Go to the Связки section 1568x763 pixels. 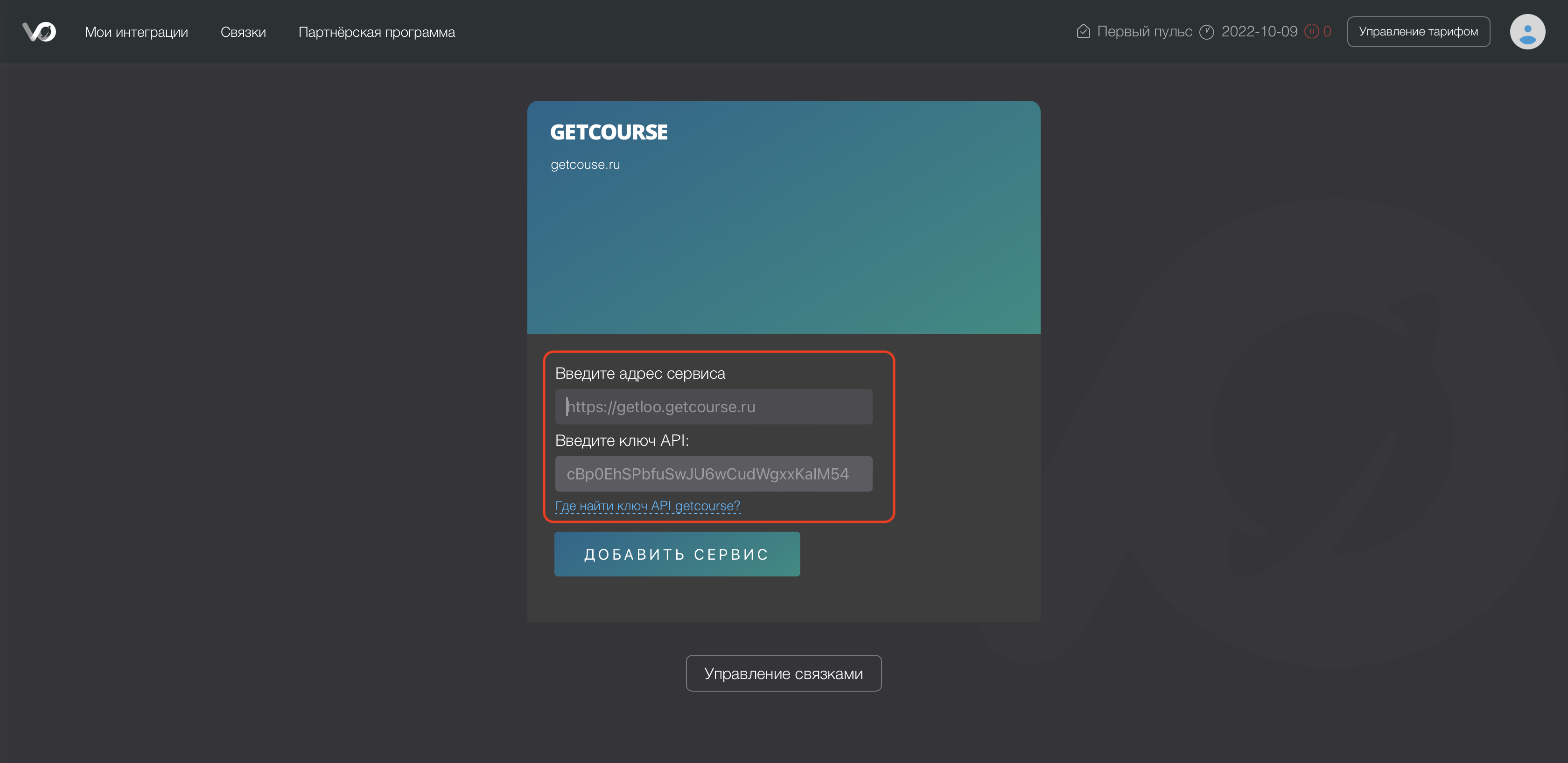(x=243, y=32)
